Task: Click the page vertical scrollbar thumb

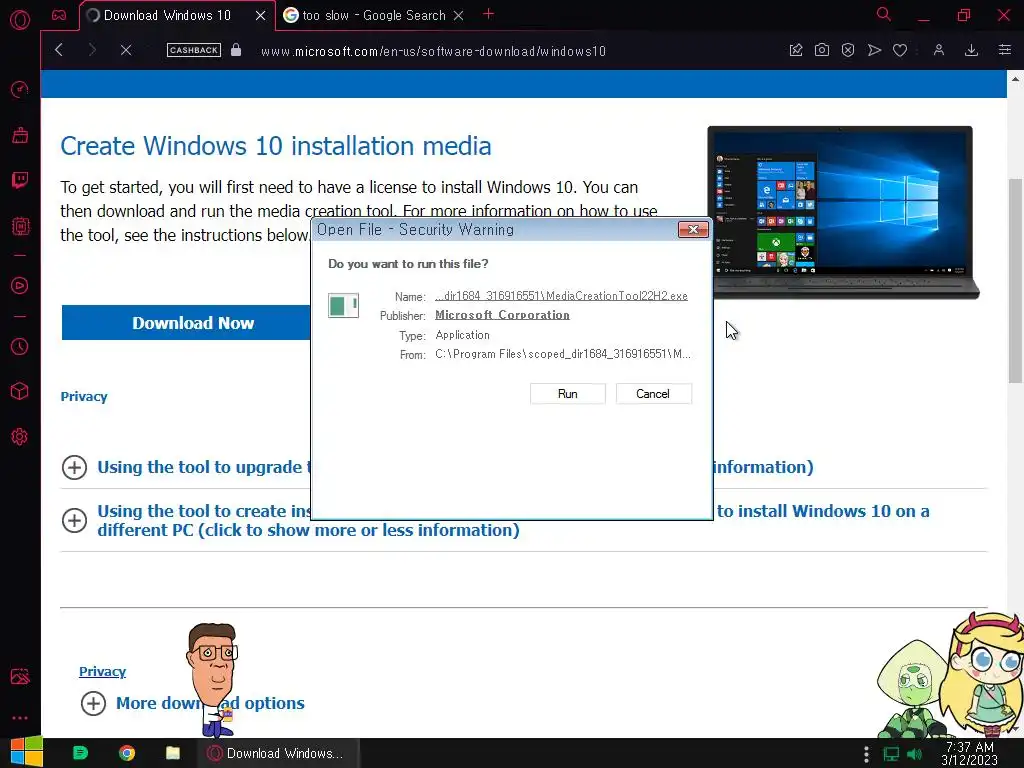Action: click(x=1015, y=281)
